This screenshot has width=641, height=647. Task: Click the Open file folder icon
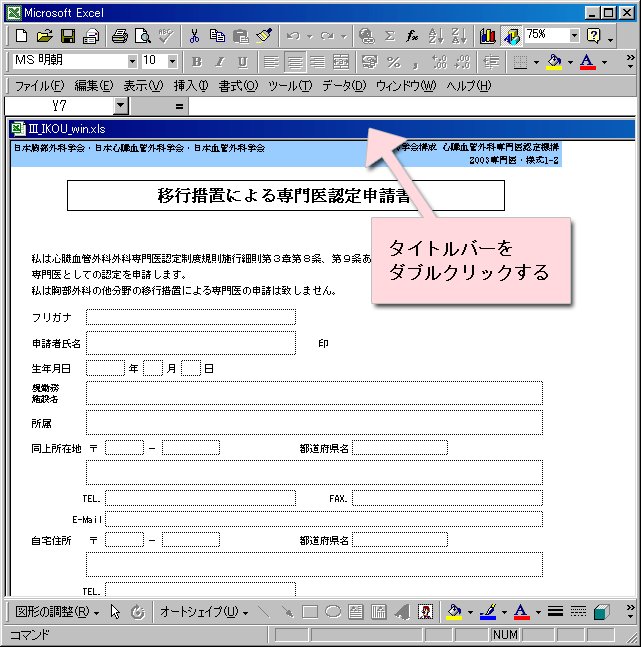(x=44, y=35)
